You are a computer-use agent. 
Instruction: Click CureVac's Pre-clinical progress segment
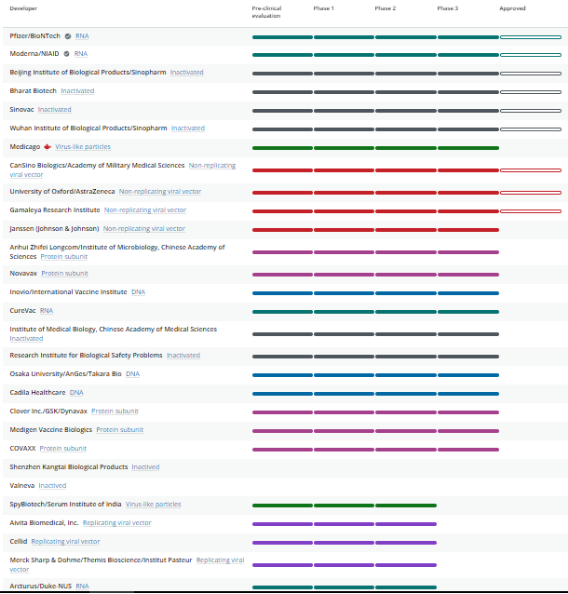[x=282, y=312]
